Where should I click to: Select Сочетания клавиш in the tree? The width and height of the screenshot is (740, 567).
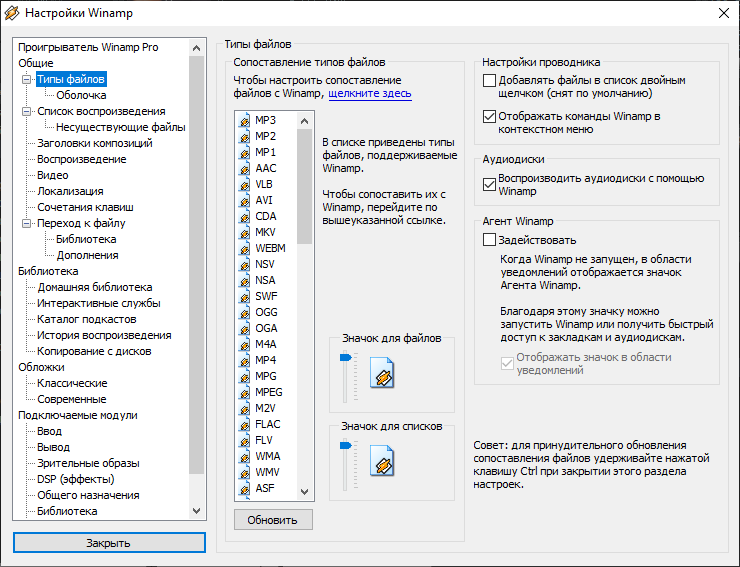tap(85, 207)
